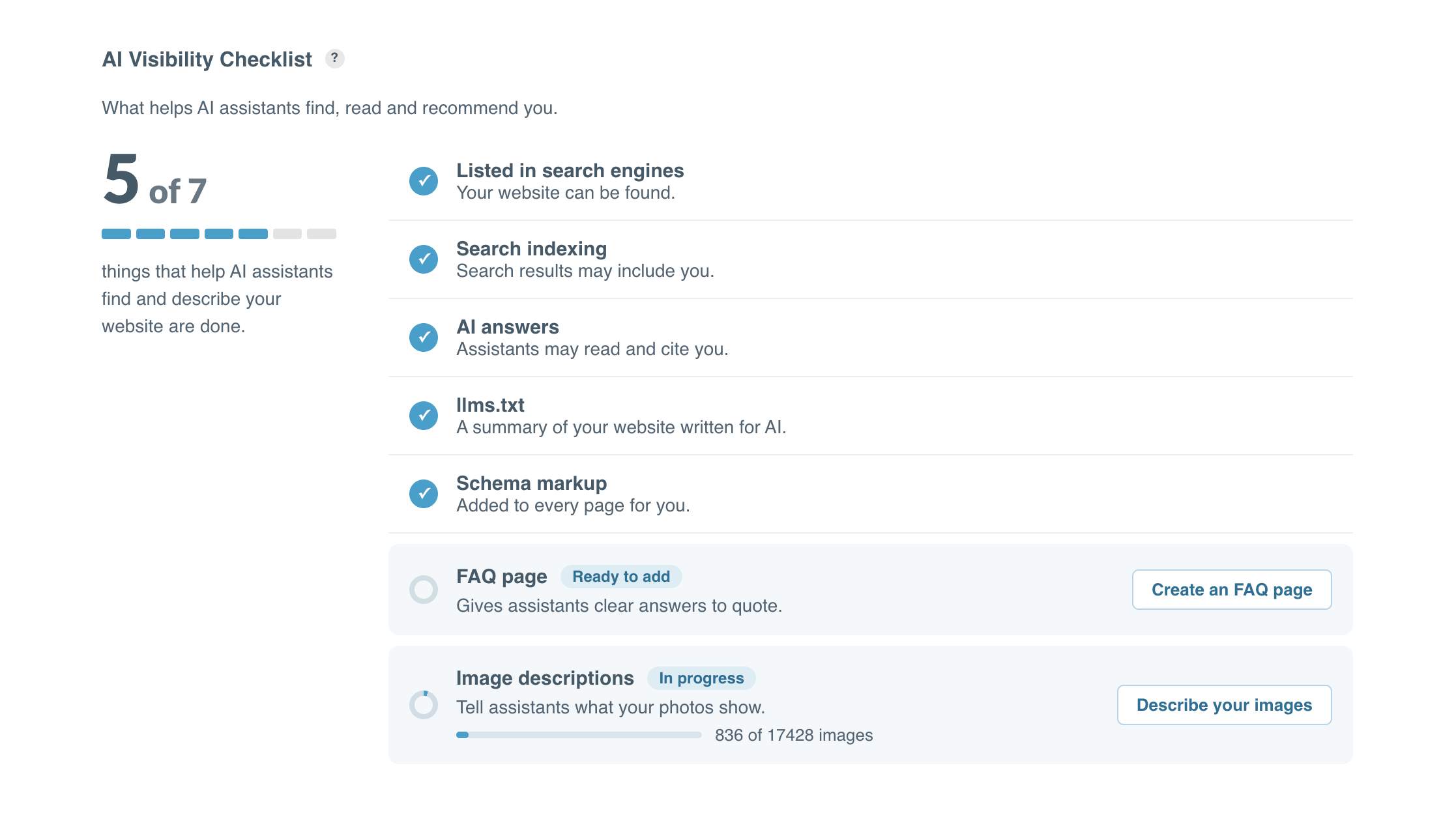The image size is (1456, 830).
Task: Select the 'Search indexing' title
Action: pyautogui.click(x=531, y=249)
